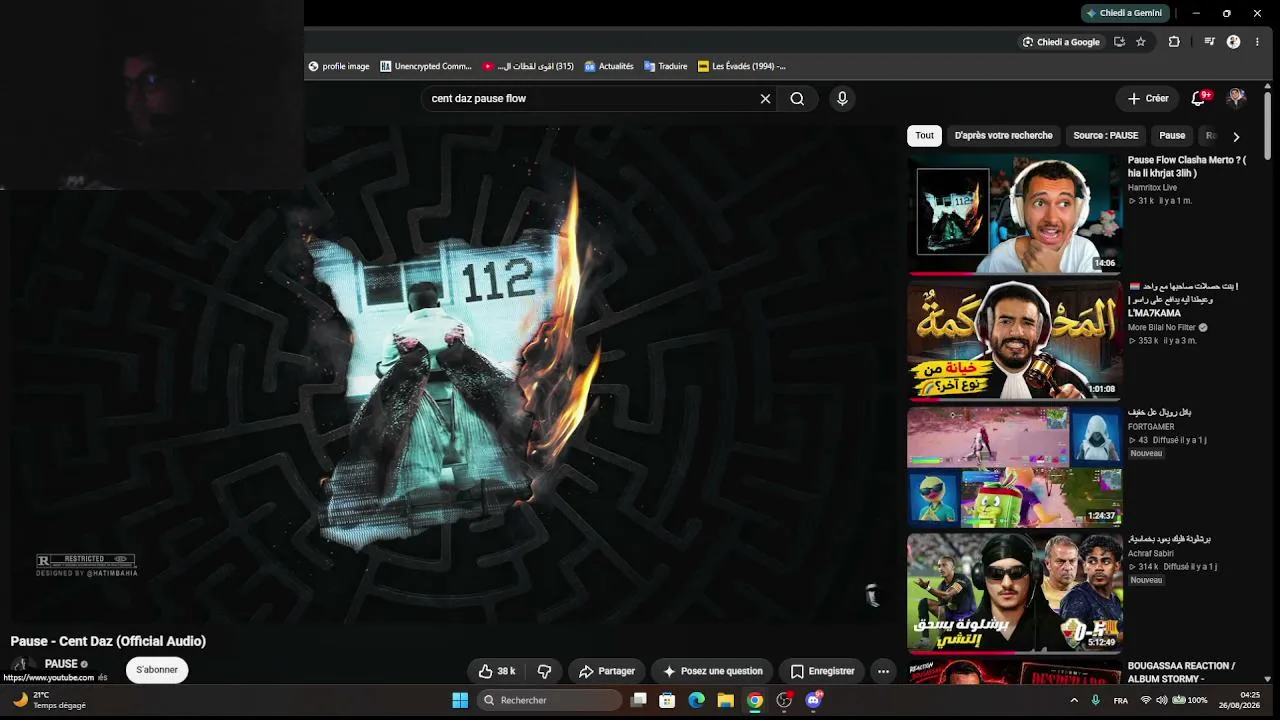The image size is (1280, 720).
Task: Open Discord taskbar icon
Action: [814, 700]
